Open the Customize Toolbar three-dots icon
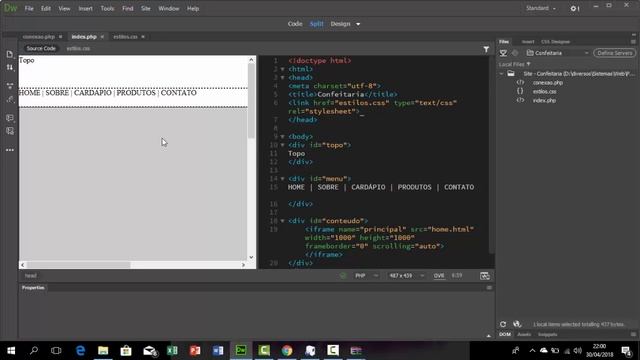640x360 pixels. [x=10, y=150]
